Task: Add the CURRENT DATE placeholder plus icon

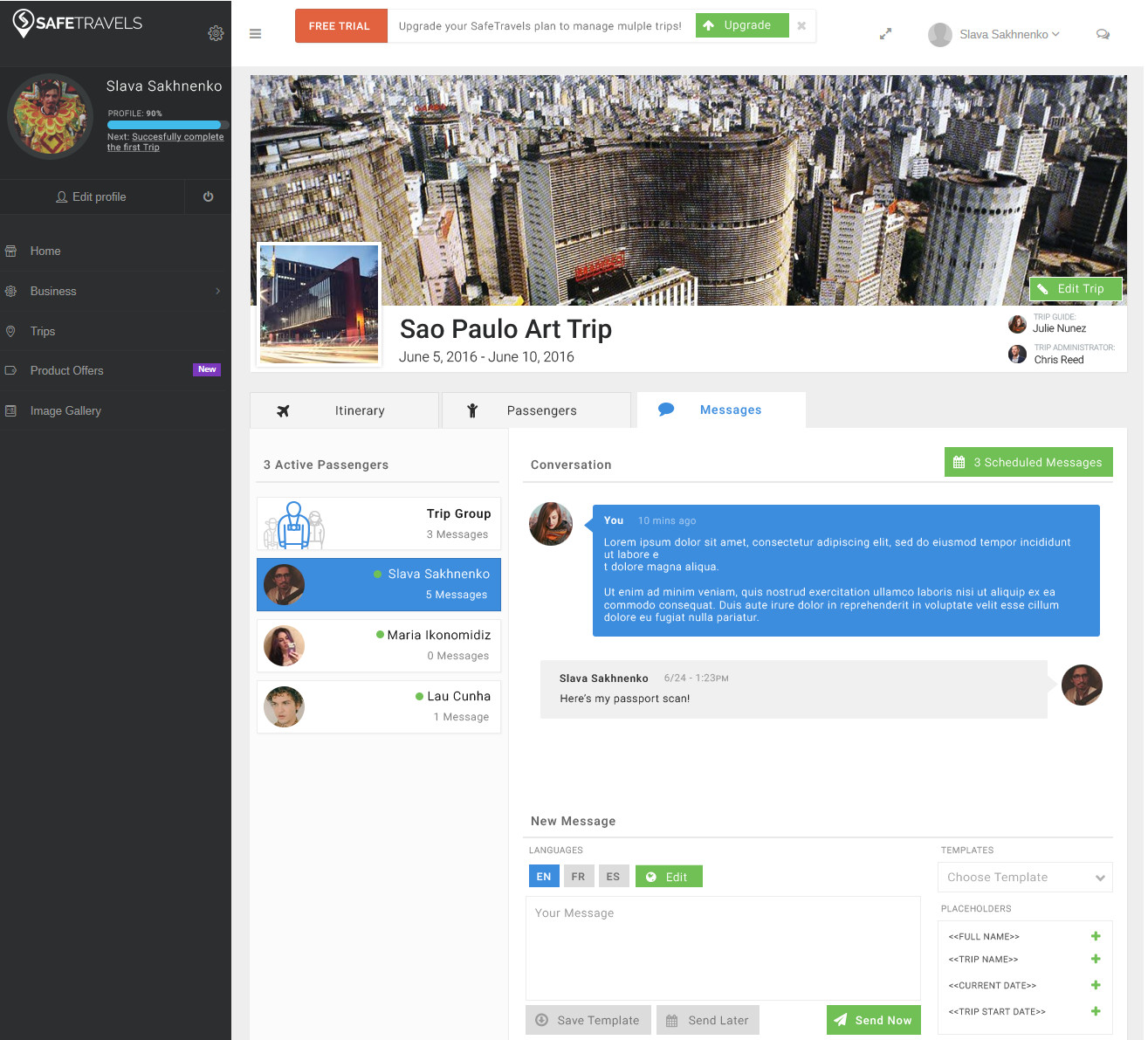Action: 1096,985
